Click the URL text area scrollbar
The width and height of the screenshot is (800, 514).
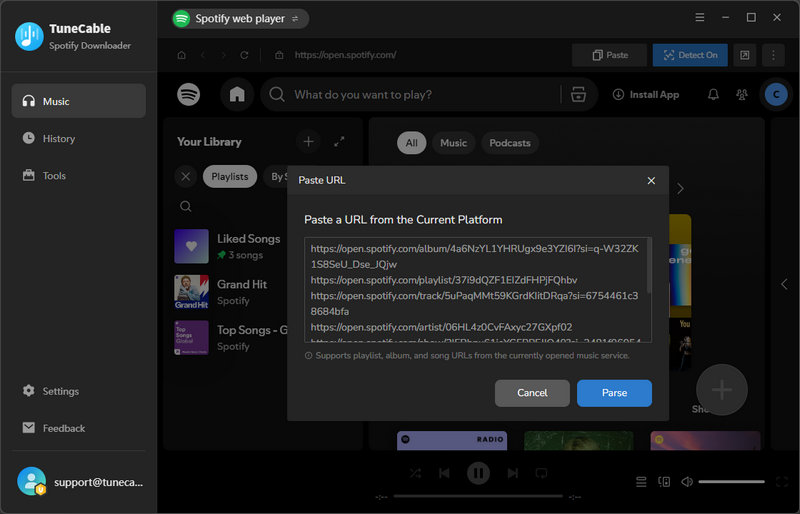coord(648,266)
